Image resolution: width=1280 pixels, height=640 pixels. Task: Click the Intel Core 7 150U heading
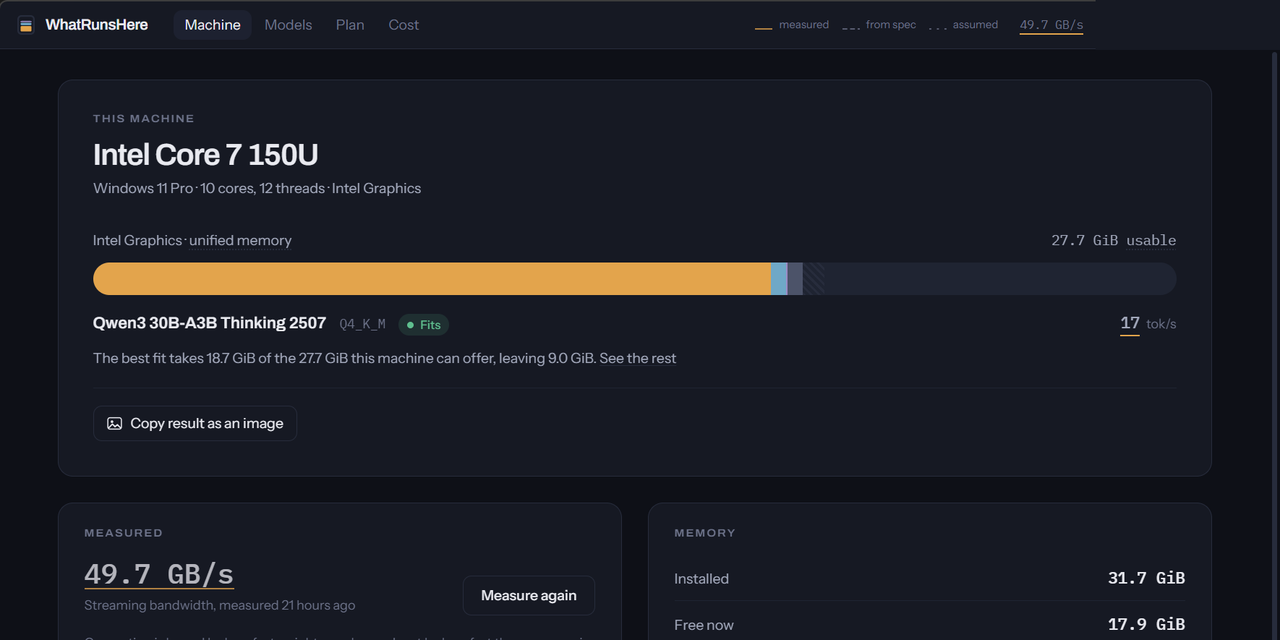click(206, 155)
